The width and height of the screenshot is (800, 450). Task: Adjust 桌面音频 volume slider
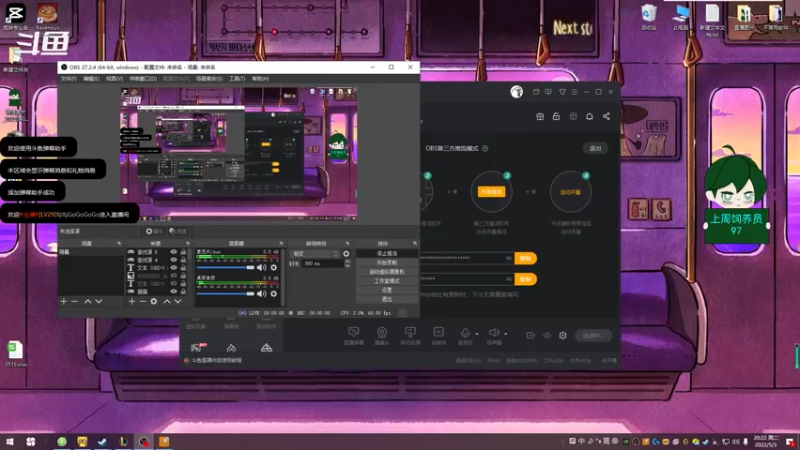pos(226,293)
